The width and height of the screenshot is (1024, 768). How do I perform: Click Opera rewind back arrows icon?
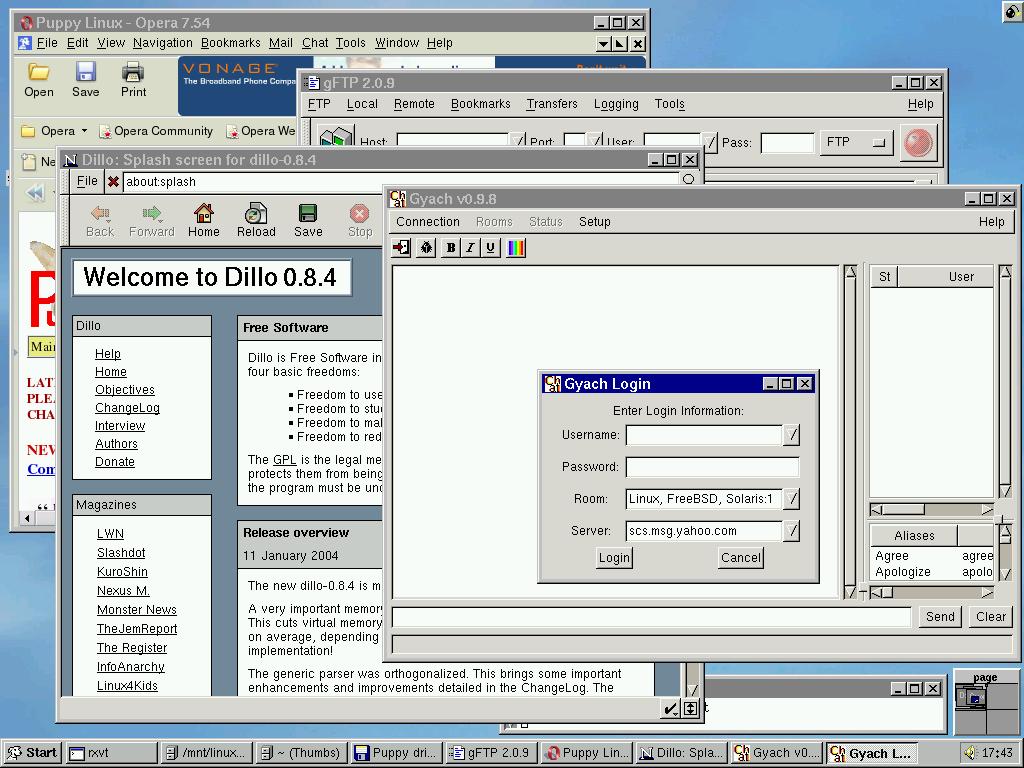pos(35,192)
